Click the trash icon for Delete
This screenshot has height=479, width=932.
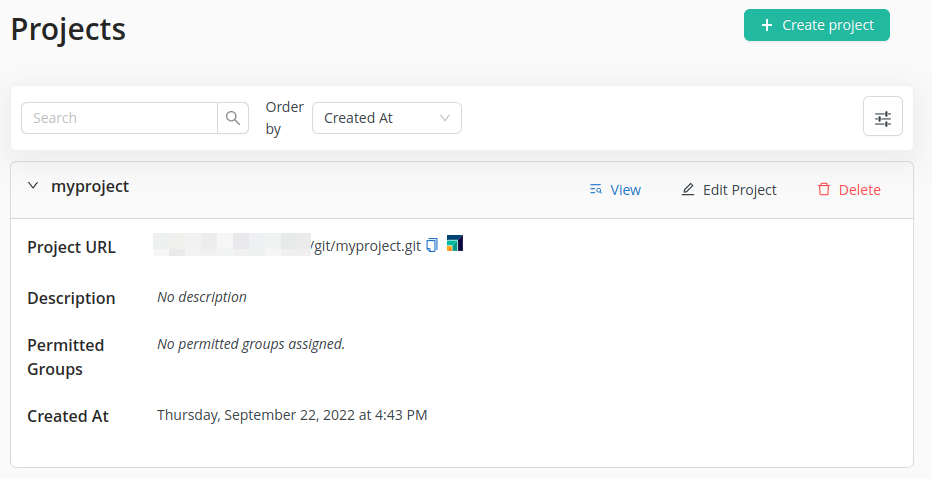[x=824, y=190]
